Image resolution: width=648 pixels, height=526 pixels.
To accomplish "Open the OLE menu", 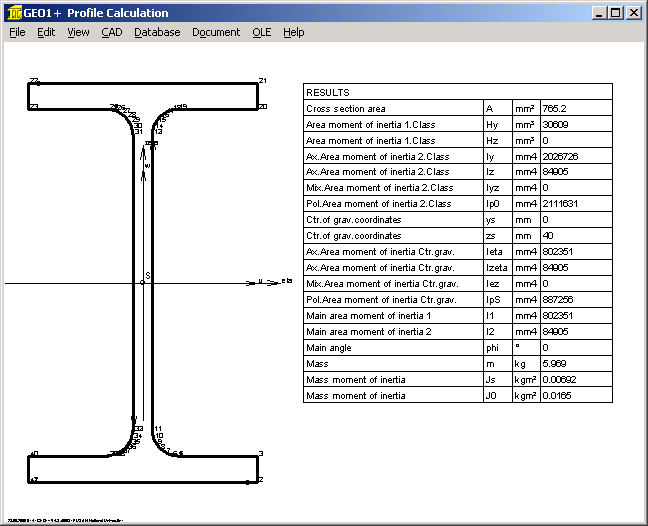I will [x=261, y=32].
